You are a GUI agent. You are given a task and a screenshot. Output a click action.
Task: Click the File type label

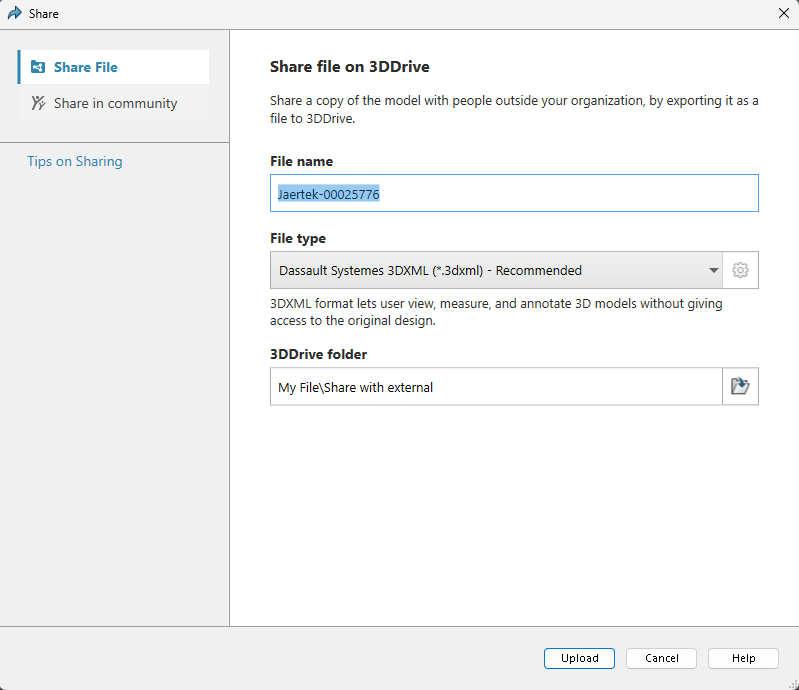point(298,238)
